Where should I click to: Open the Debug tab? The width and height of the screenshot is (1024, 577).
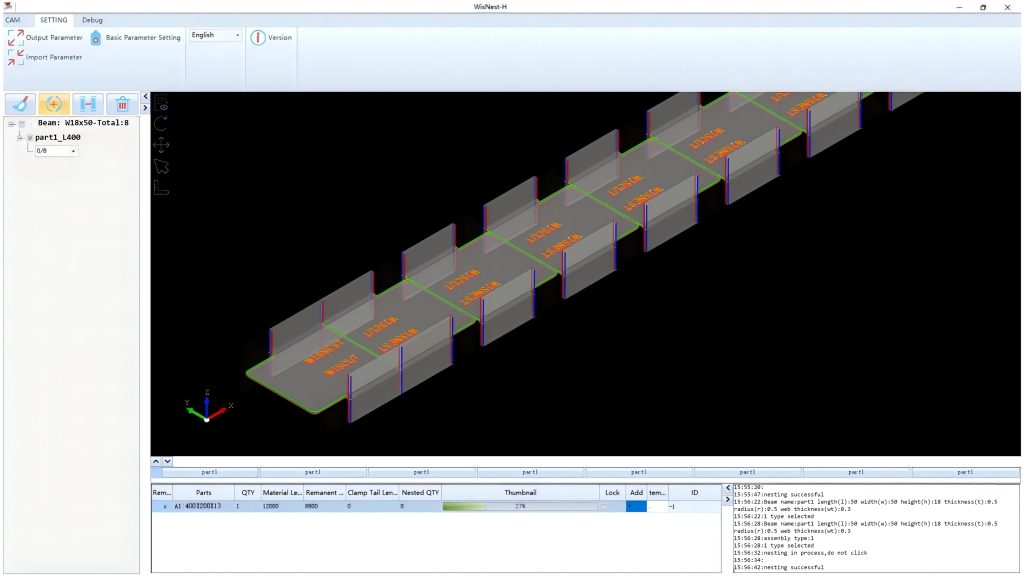[92, 19]
